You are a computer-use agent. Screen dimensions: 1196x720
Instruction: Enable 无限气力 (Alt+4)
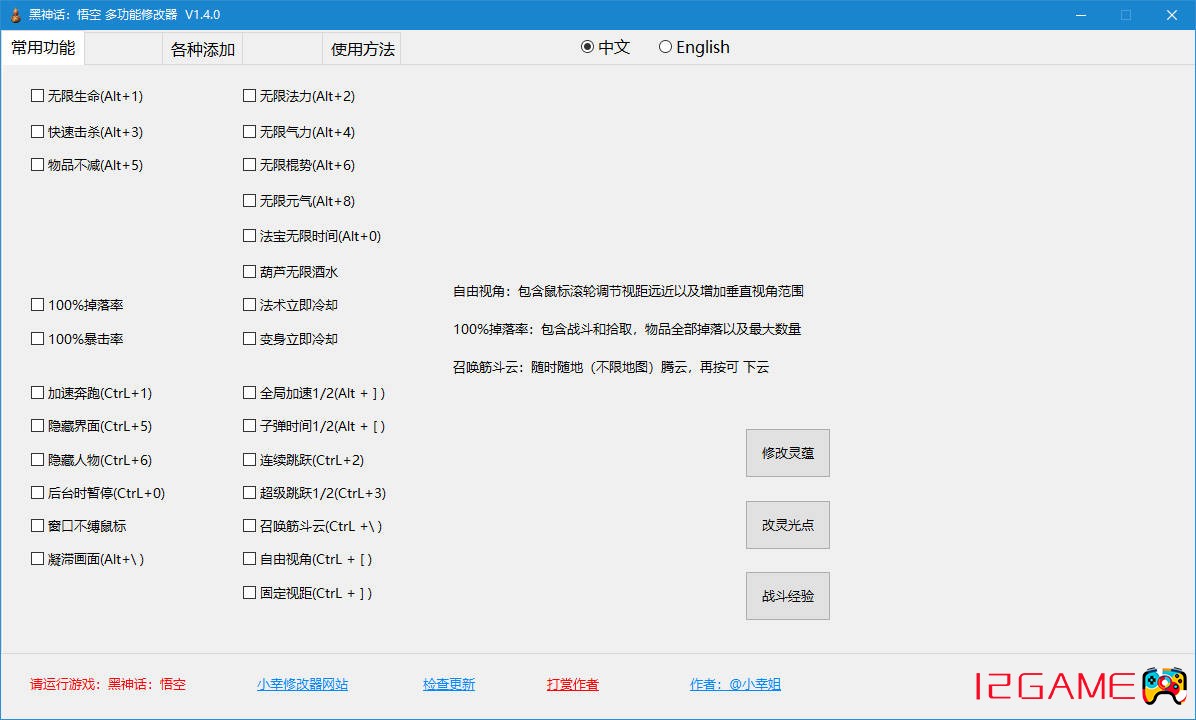coord(249,131)
